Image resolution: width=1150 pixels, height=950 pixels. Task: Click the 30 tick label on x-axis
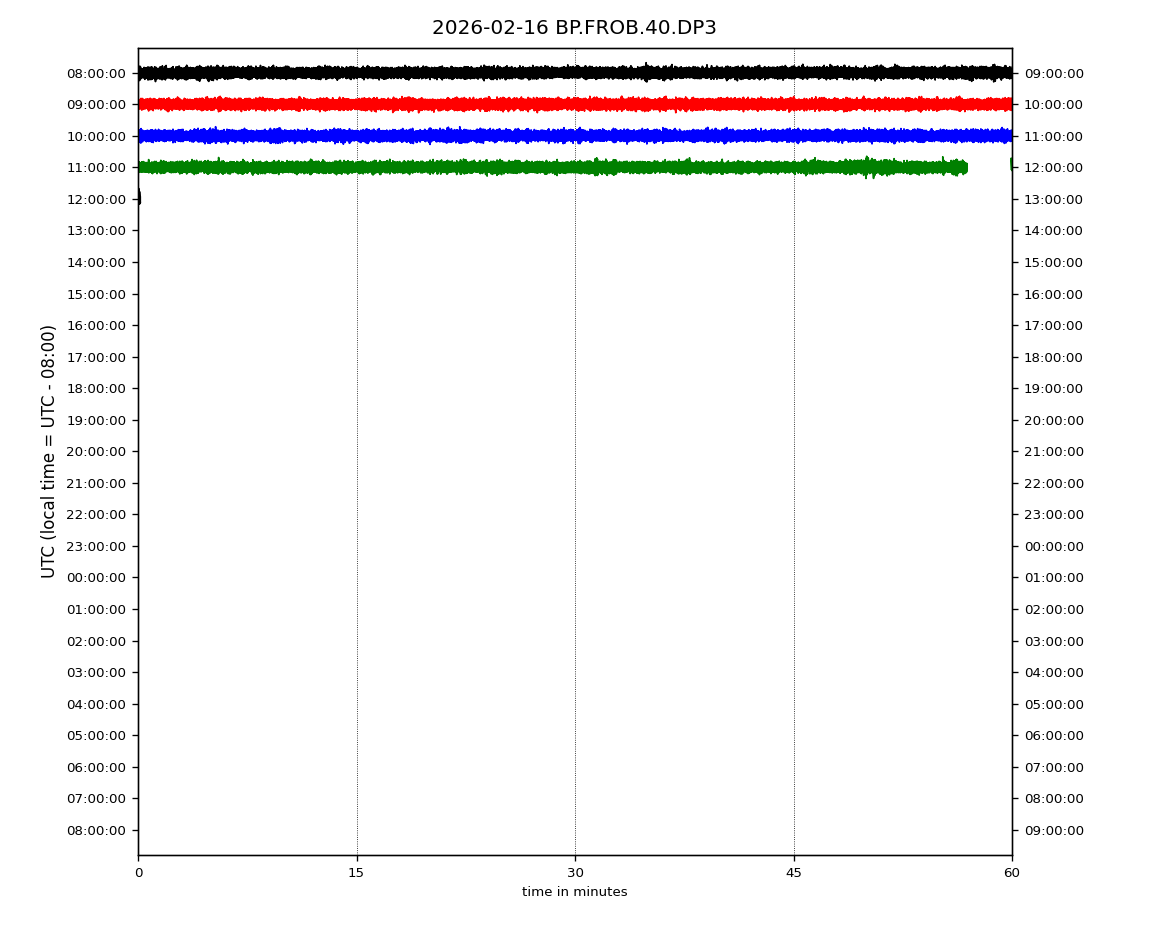tap(575, 873)
